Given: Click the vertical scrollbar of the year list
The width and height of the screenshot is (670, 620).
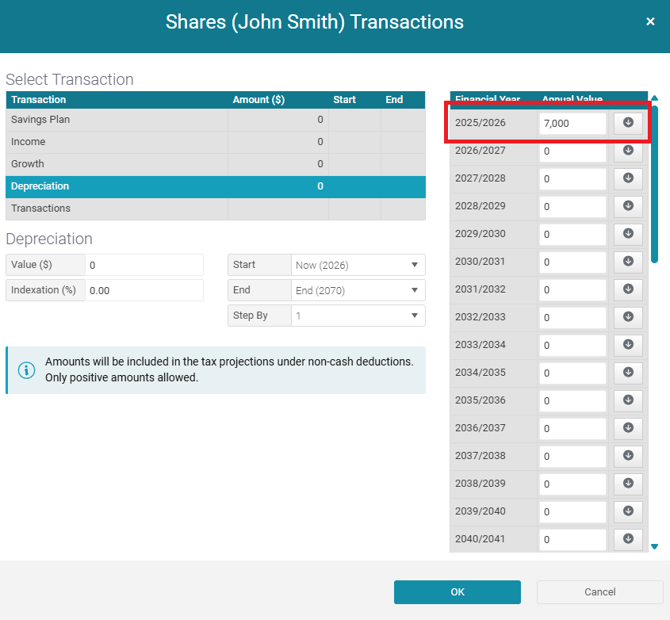Looking at the screenshot, I should (655, 180).
